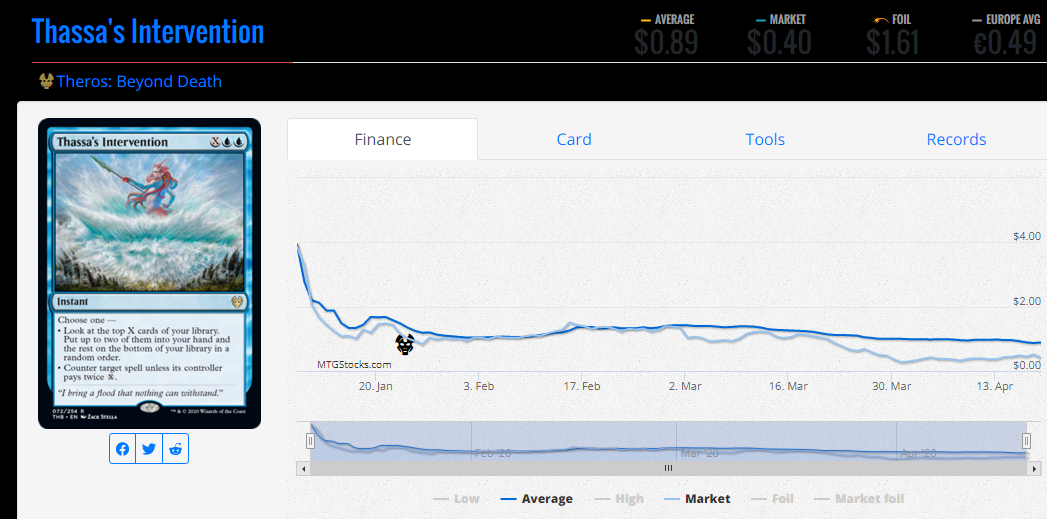Click the Thassa's Intervention card image
Viewport: 1047px width, 519px height.
149,273
